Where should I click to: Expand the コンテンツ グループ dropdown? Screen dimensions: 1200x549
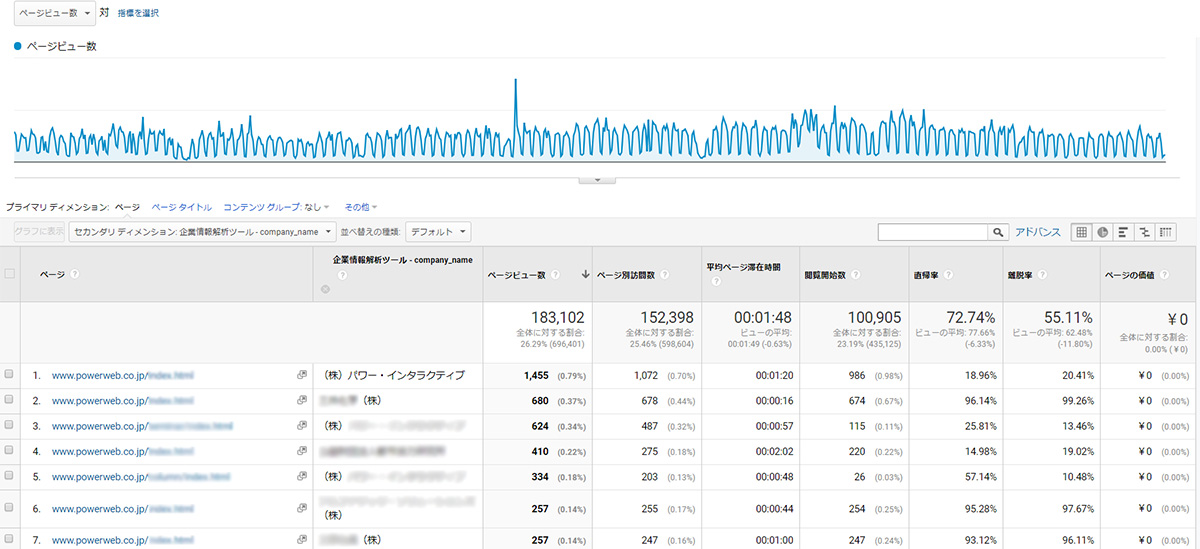[276, 207]
